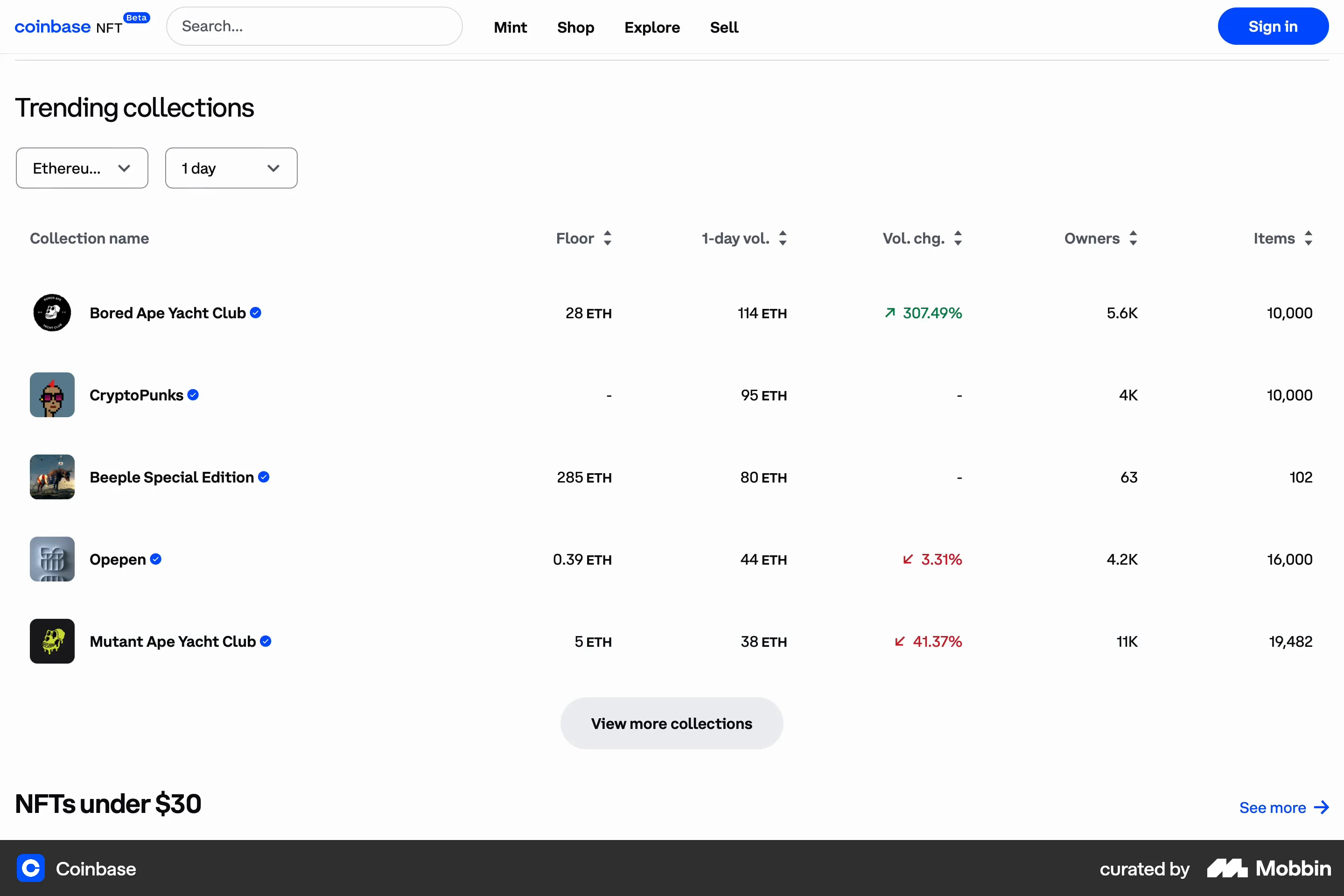Open Bored Ape Yacht Club avatar
The image size is (1344, 896).
click(52, 313)
